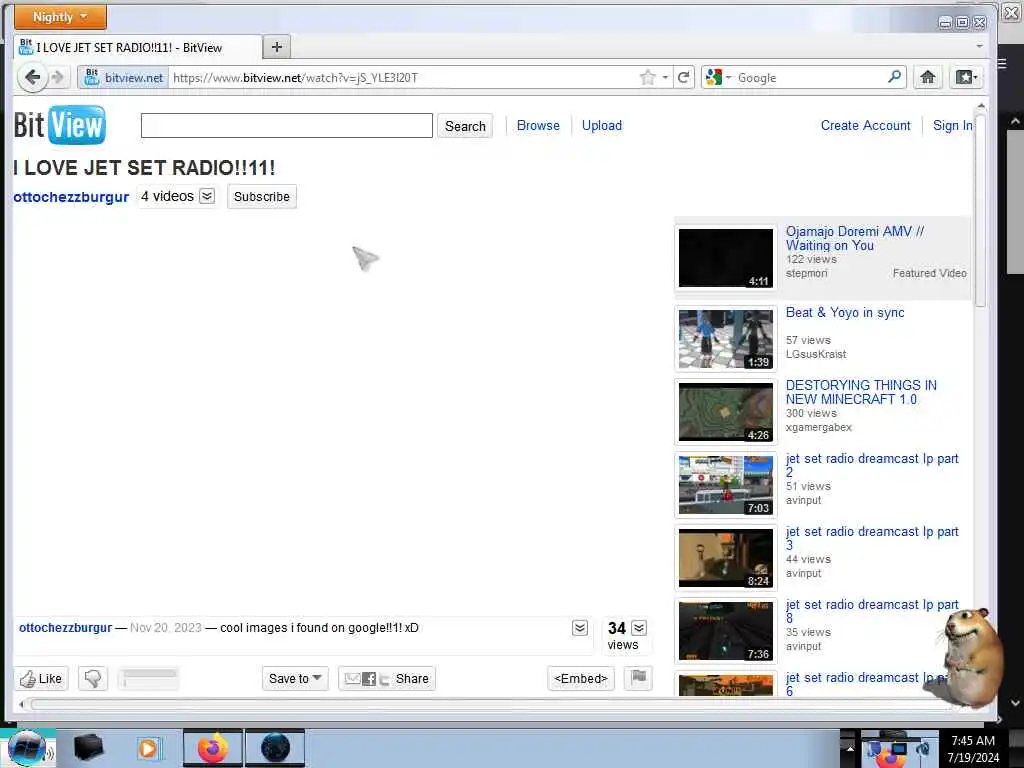The width and height of the screenshot is (1024, 768).
Task: Show hidden system tray icons arrow
Action: pyautogui.click(x=850, y=748)
